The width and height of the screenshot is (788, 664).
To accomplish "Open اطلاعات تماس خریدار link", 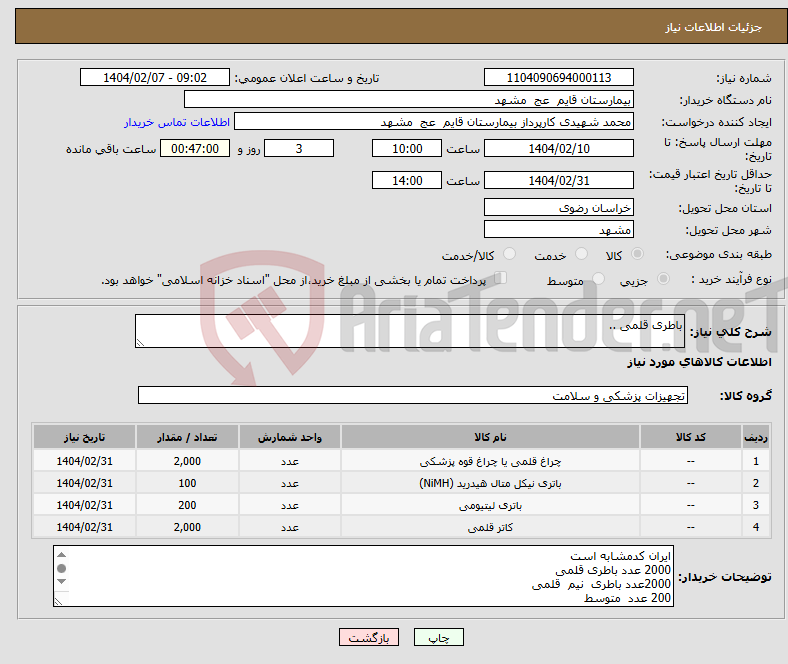I will tap(177, 122).
